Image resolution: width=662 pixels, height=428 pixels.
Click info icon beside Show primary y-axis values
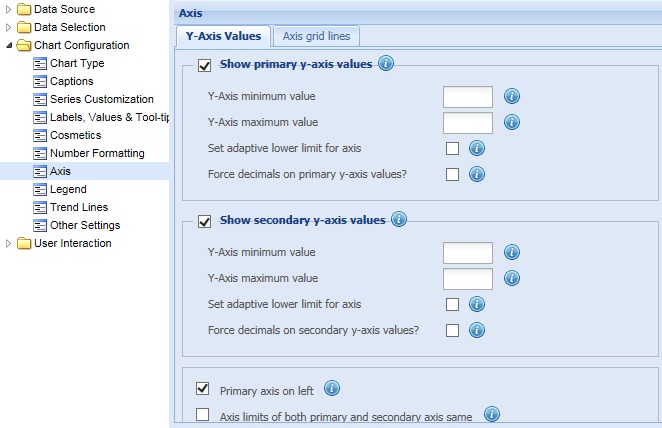pyautogui.click(x=386, y=64)
